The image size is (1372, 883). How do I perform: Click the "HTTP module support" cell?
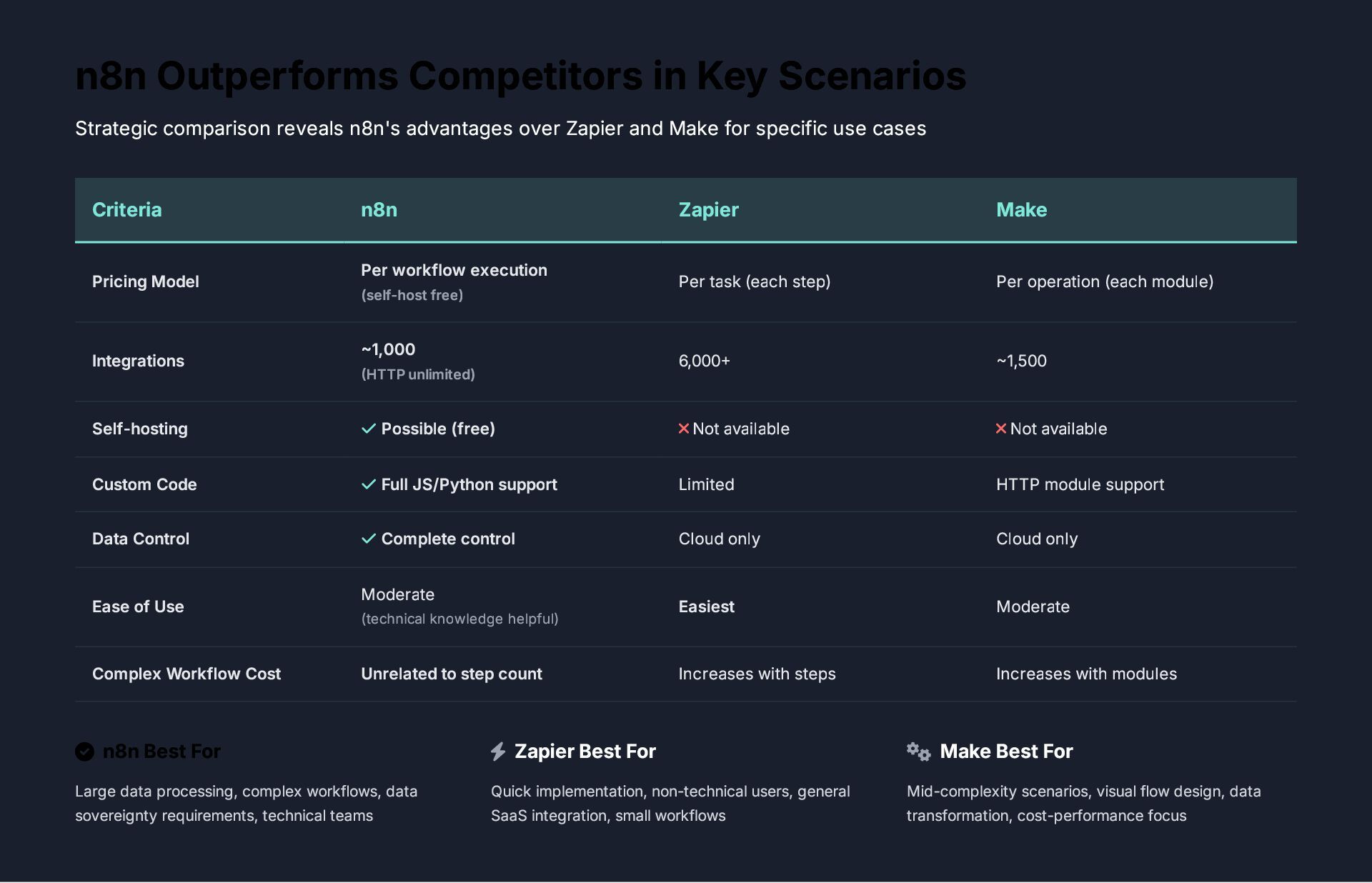tap(1080, 484)
